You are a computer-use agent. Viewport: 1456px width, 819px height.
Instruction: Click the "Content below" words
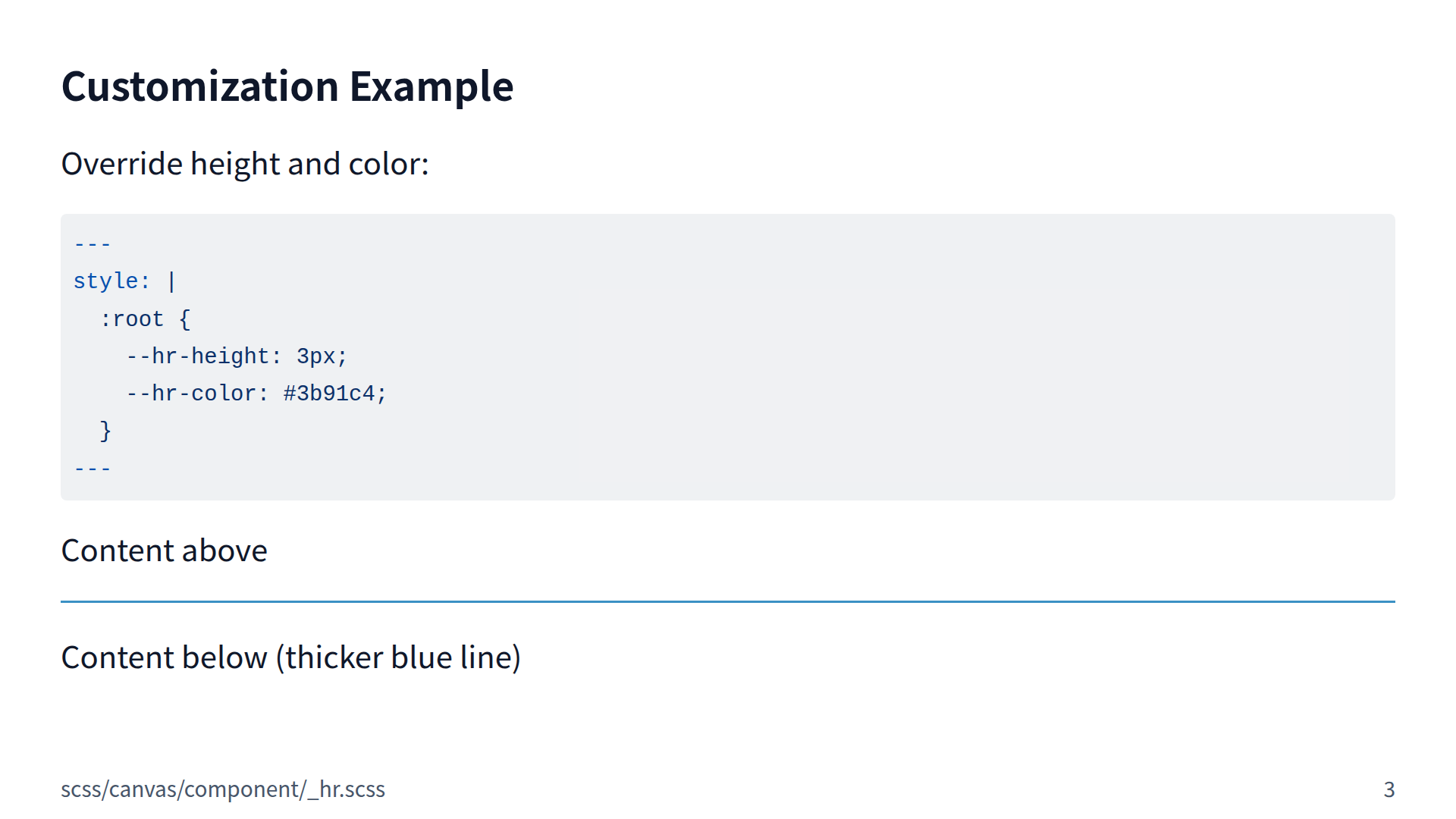point(165,657)
